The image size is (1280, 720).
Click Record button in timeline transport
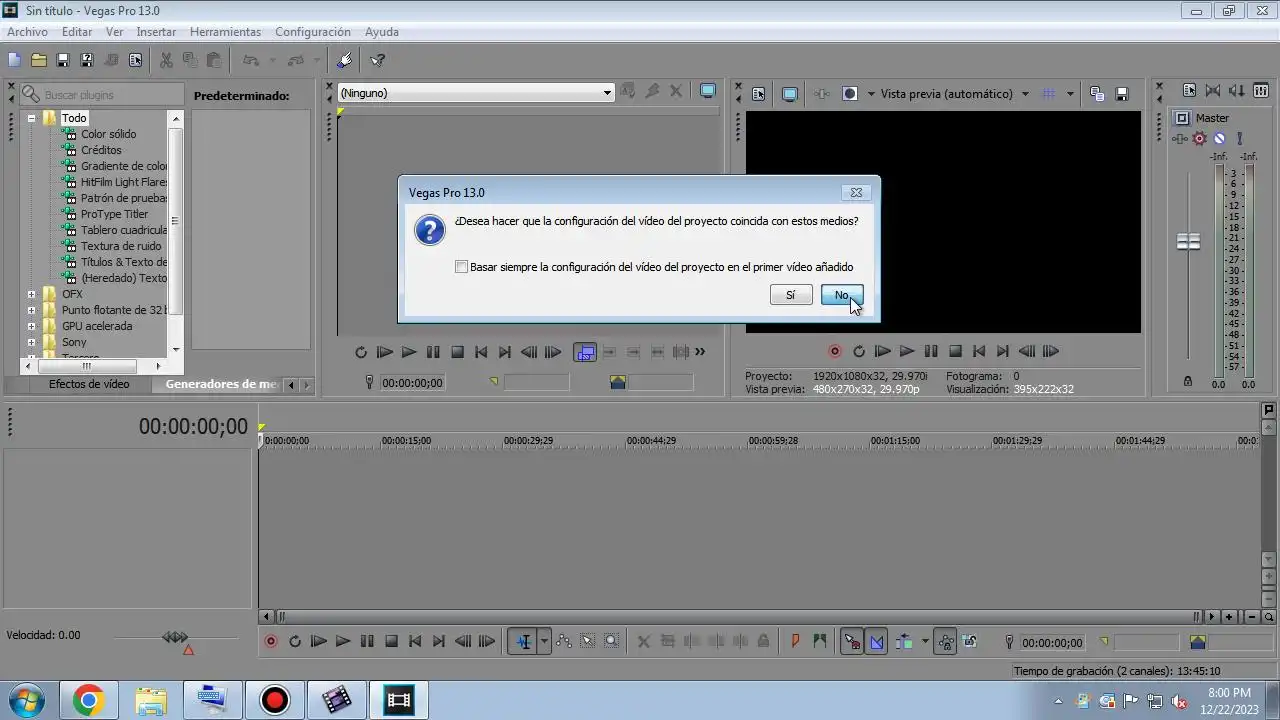(x=270, y=642)
